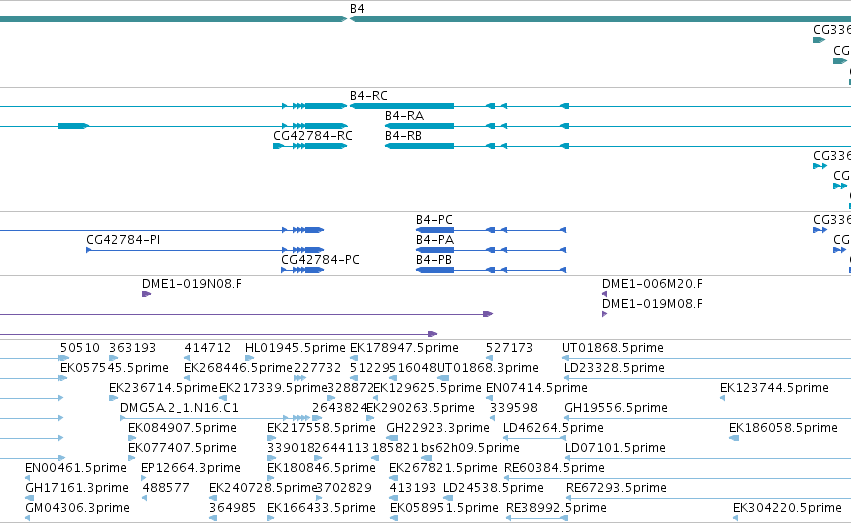Select the B4-PB protein label
Image resolution: width=851 pixels, height=523 pixels.
(x=434, y=260)
